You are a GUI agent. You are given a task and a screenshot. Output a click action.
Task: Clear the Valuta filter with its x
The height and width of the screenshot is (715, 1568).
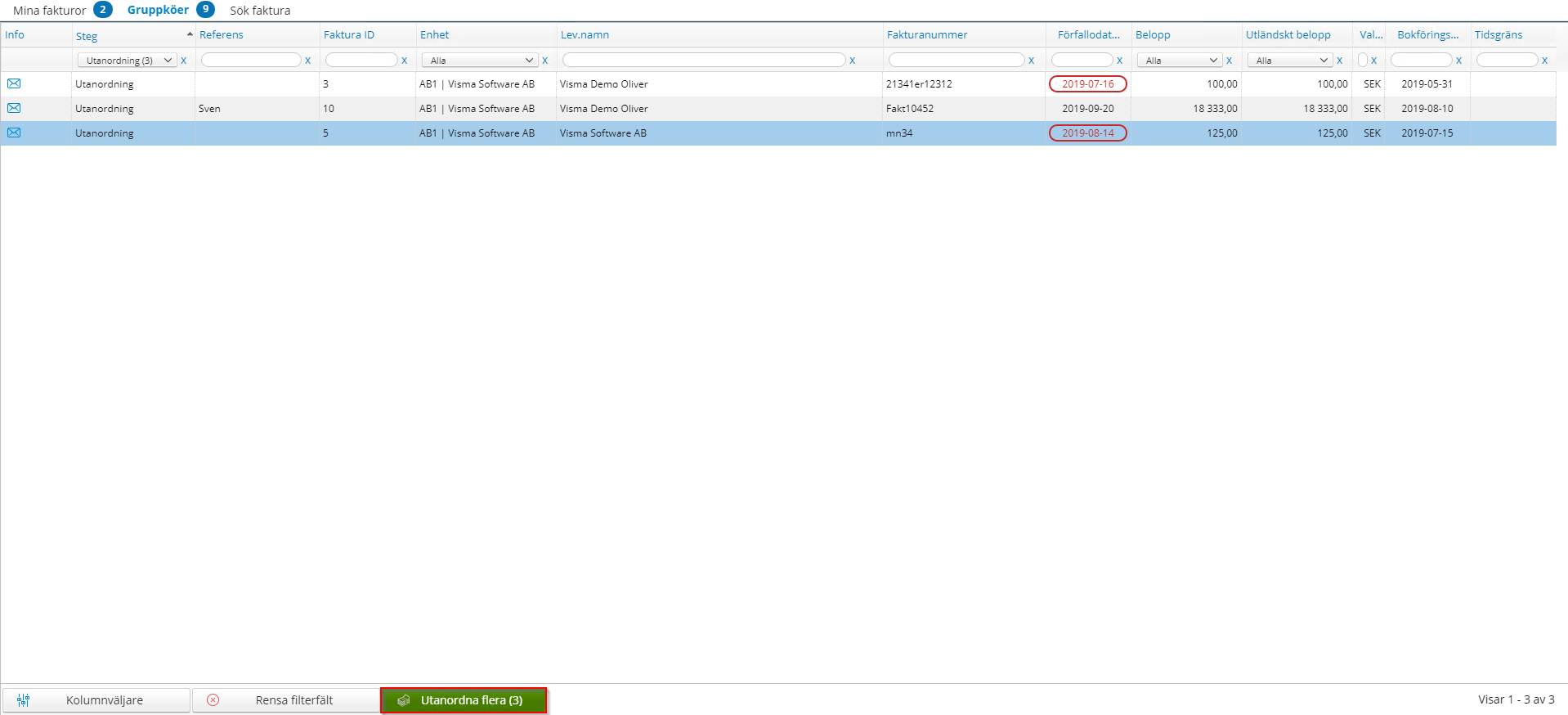pyautogui.click(x=1374, y=61)
